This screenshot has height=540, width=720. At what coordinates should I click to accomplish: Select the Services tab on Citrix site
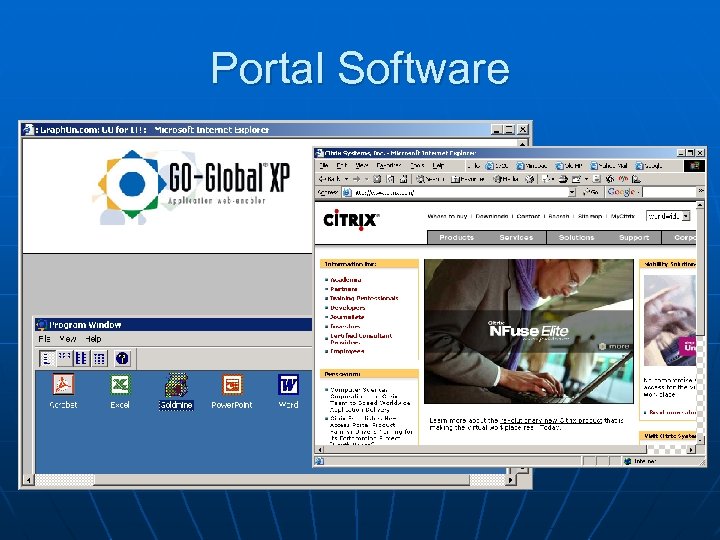[516, 237]
